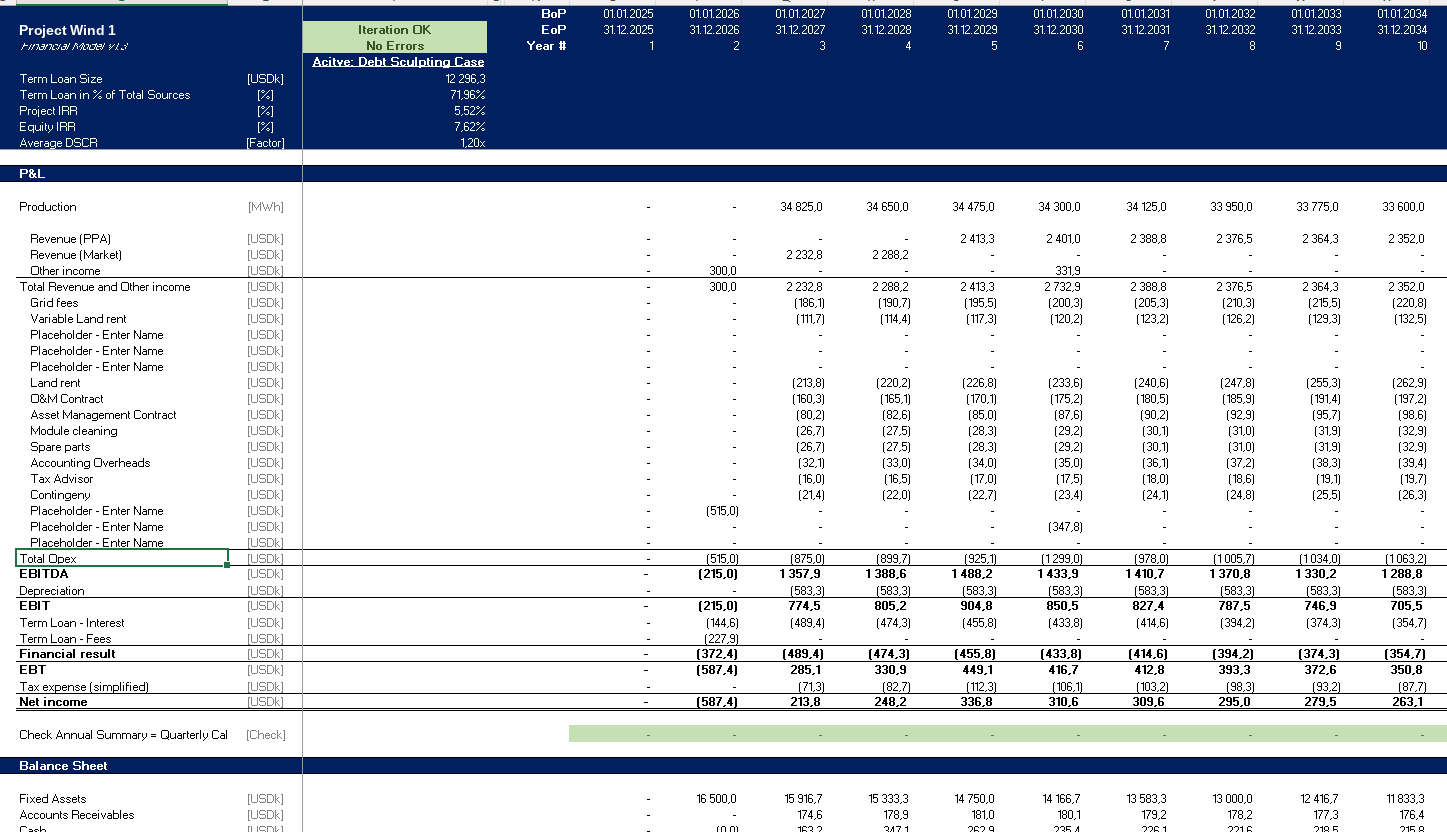The width and height of the screenshot is (1447, 832).
Task: Select the 'Production' row label
Action: 48,207
